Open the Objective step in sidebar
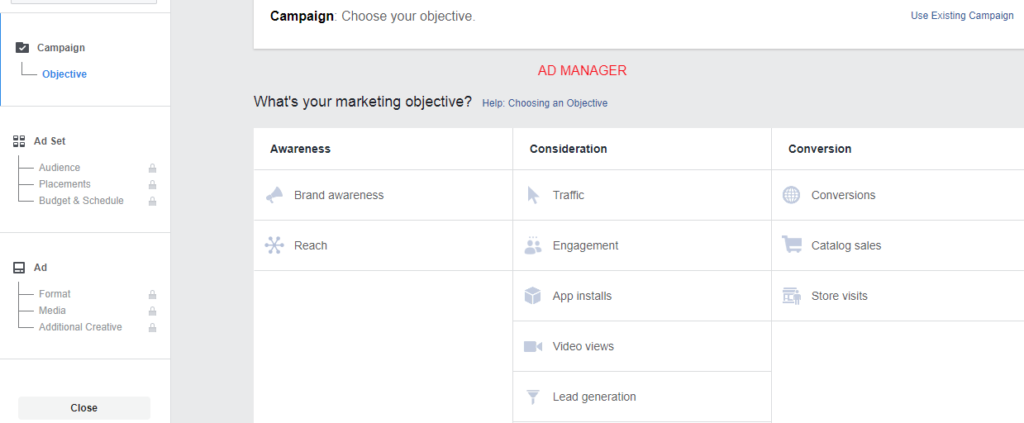Image resolution: width=1024 pixels, height=423 pixels. [x=65, y=74]
